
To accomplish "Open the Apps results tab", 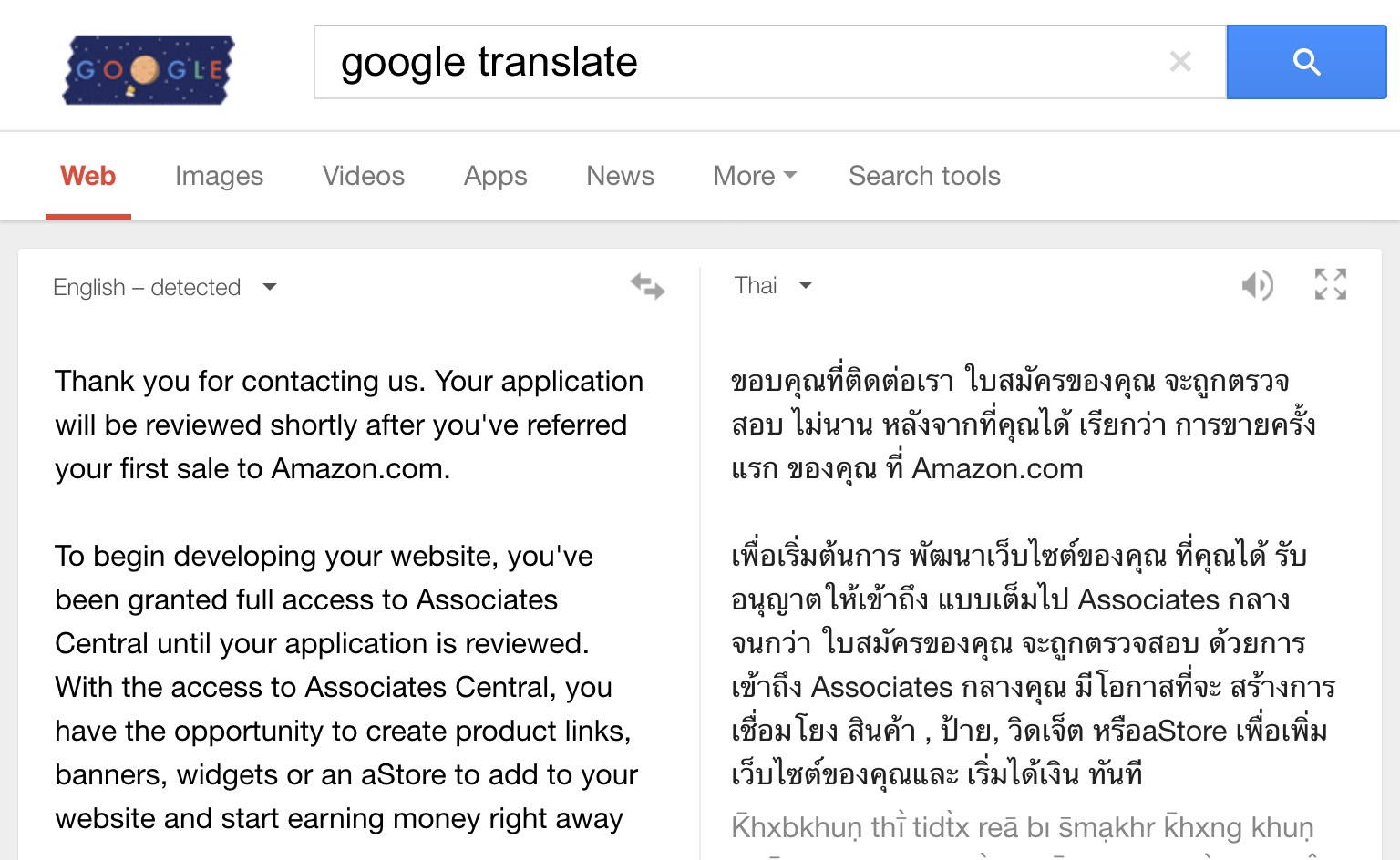I will [495, 176].
